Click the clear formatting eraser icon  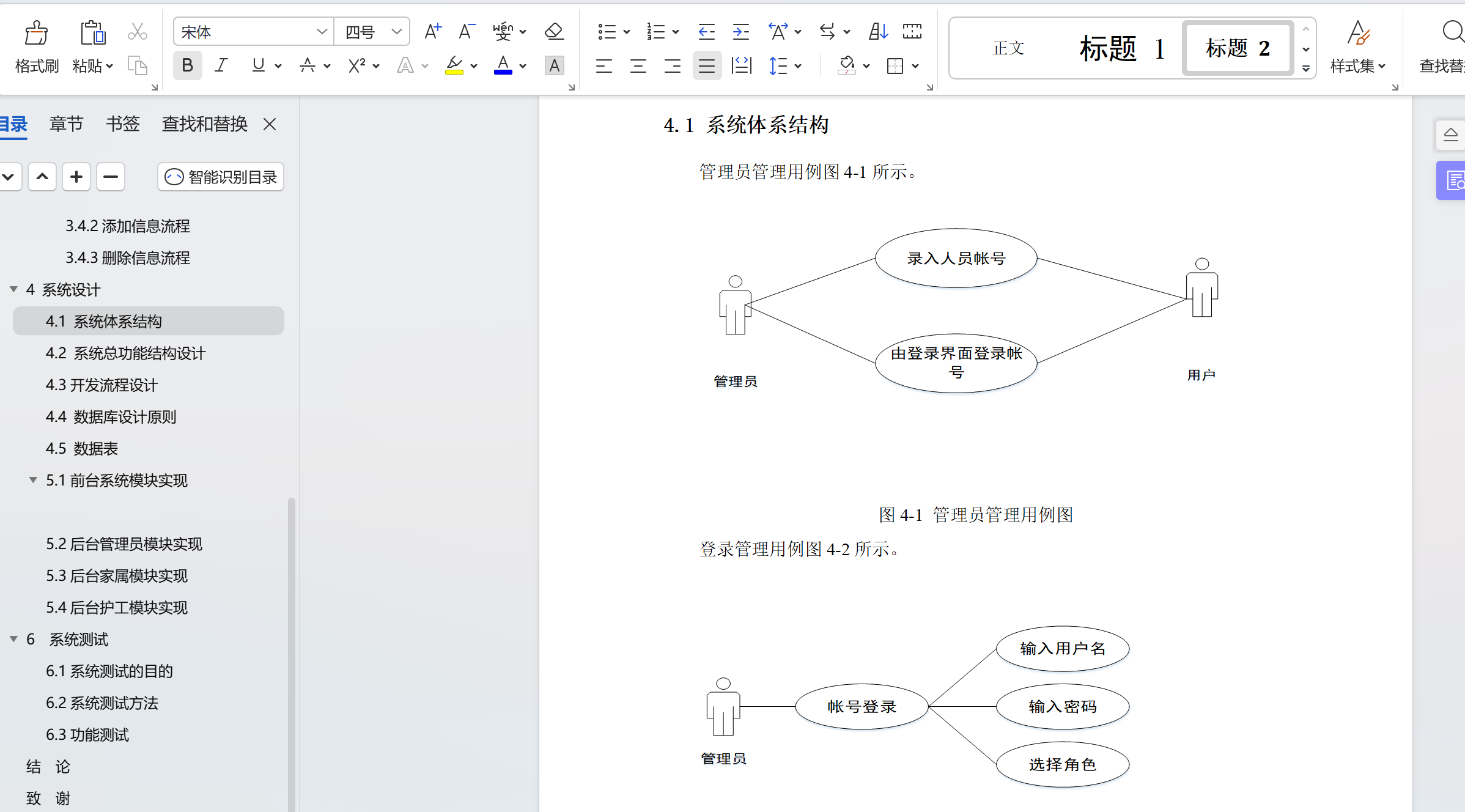click(x=553, y=31)
